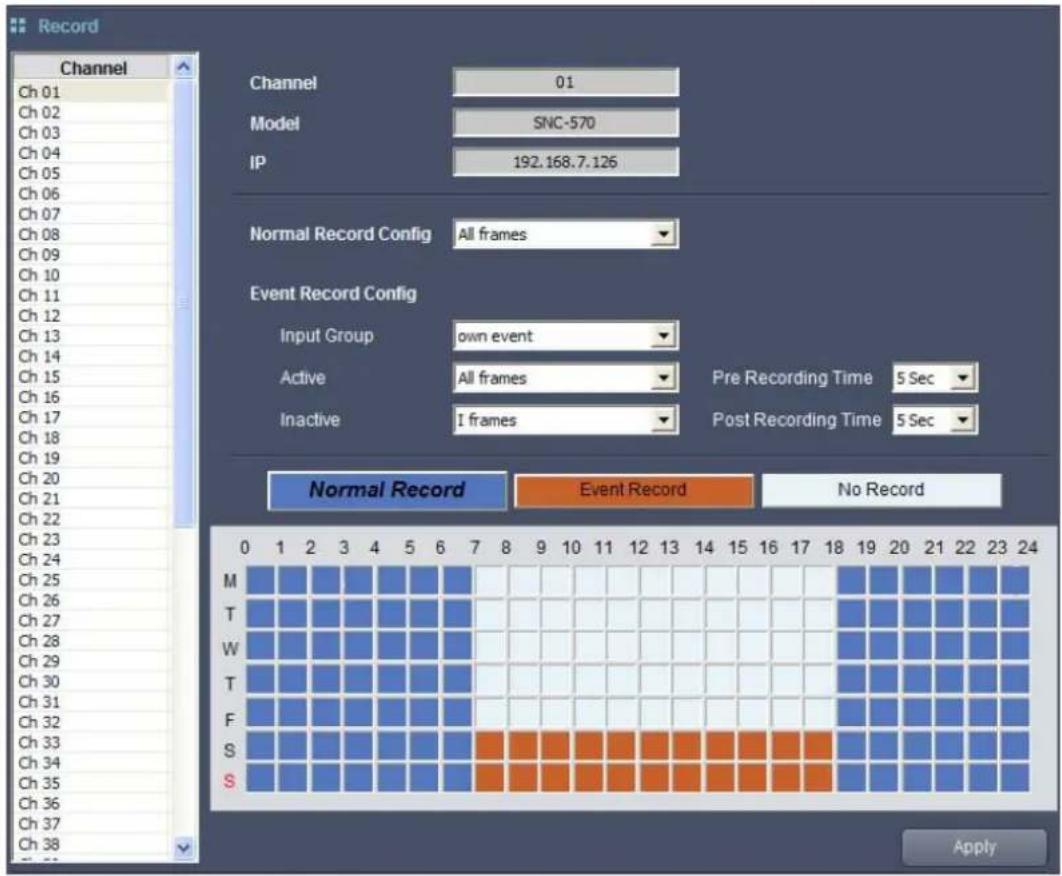Open the Pre Recording Time dropdown
Screen dimensions: 1062x876
(x=962, y=377)
